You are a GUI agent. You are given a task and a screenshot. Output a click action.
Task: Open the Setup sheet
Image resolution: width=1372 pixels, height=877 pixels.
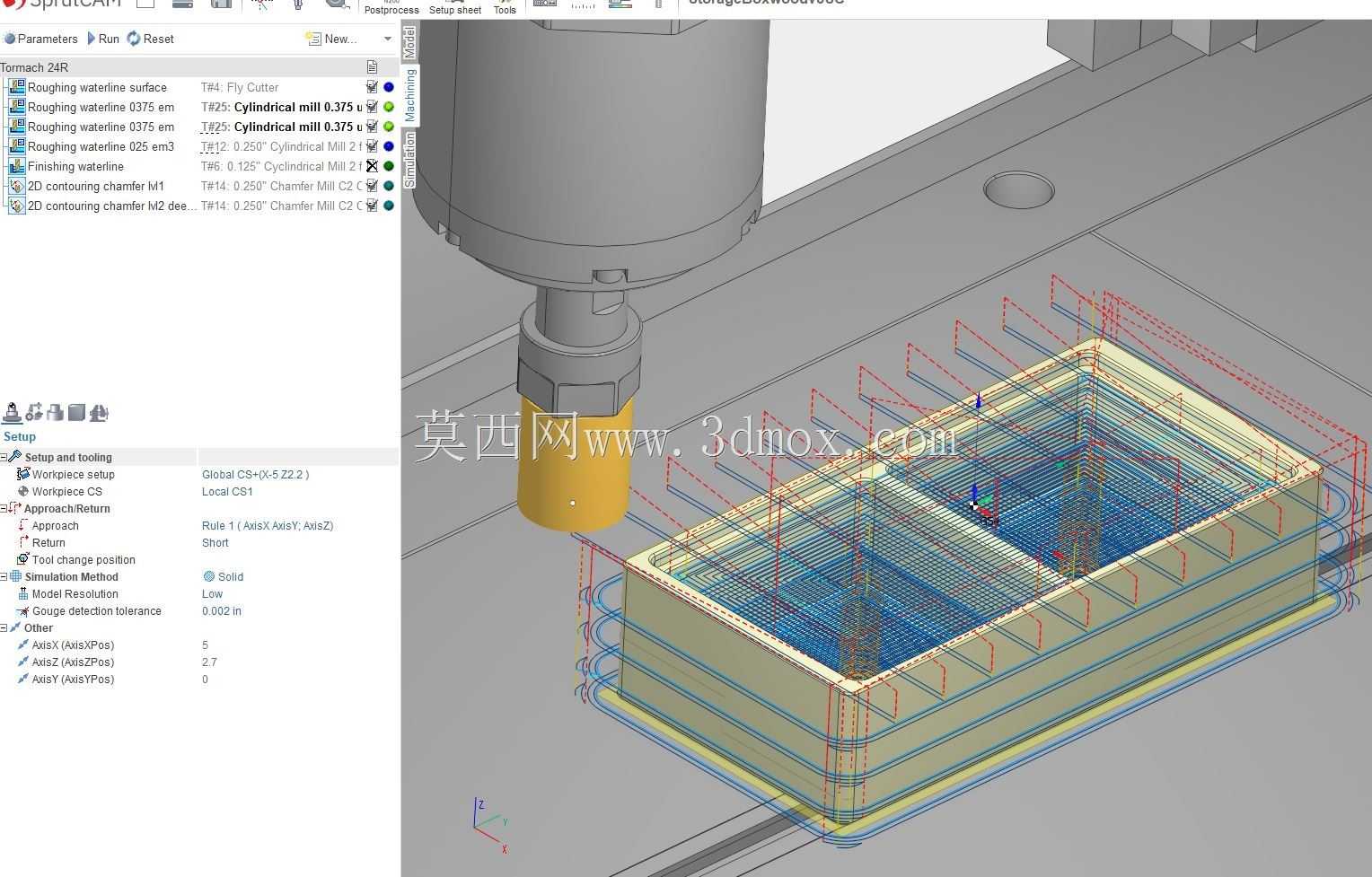pos(455,8)
